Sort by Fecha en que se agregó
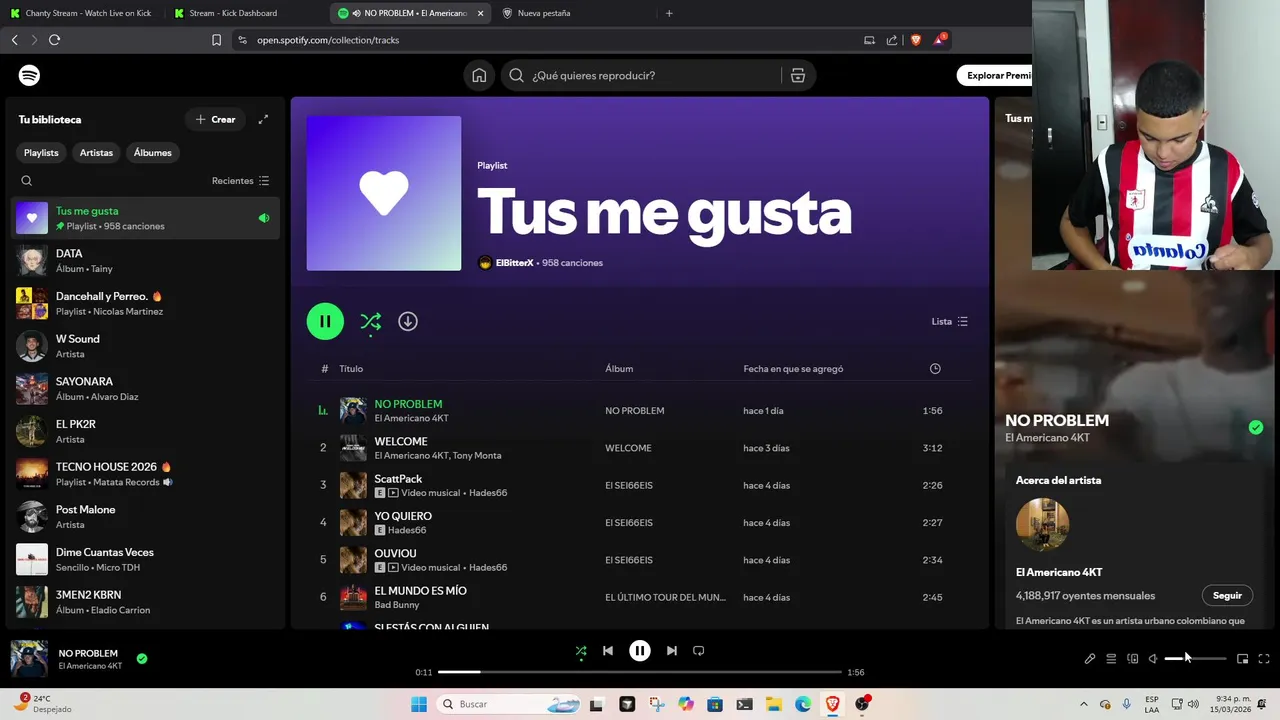Image resolution: width=1280 pixels, height=720 pixels. [x=793, y=369]
